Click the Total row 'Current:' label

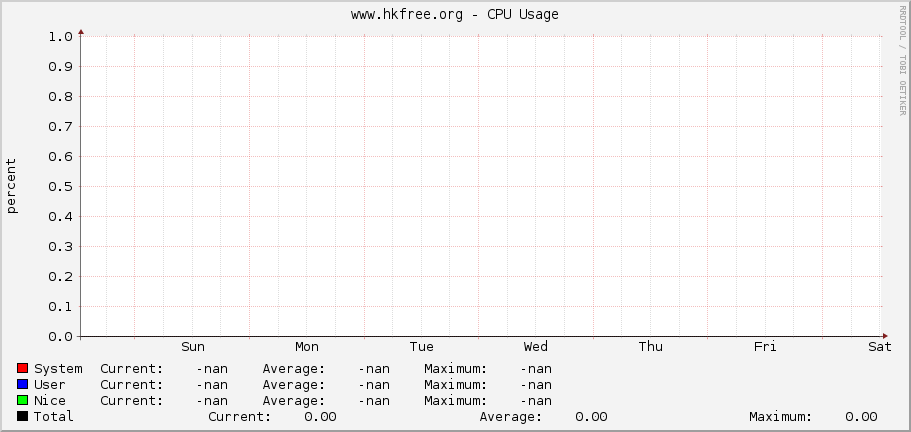click(240, 416)
